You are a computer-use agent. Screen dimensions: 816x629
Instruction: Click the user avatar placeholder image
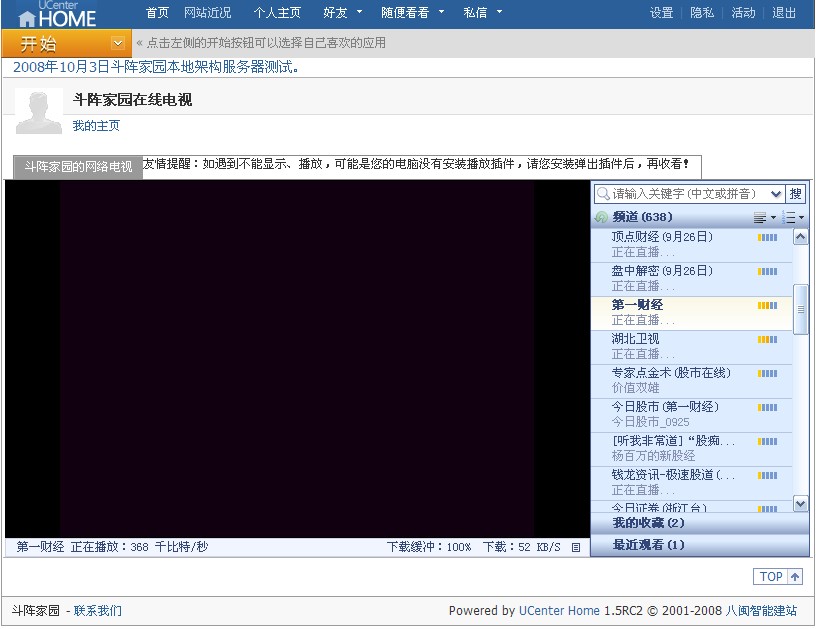pyautogui.click(x=39, y=111)
